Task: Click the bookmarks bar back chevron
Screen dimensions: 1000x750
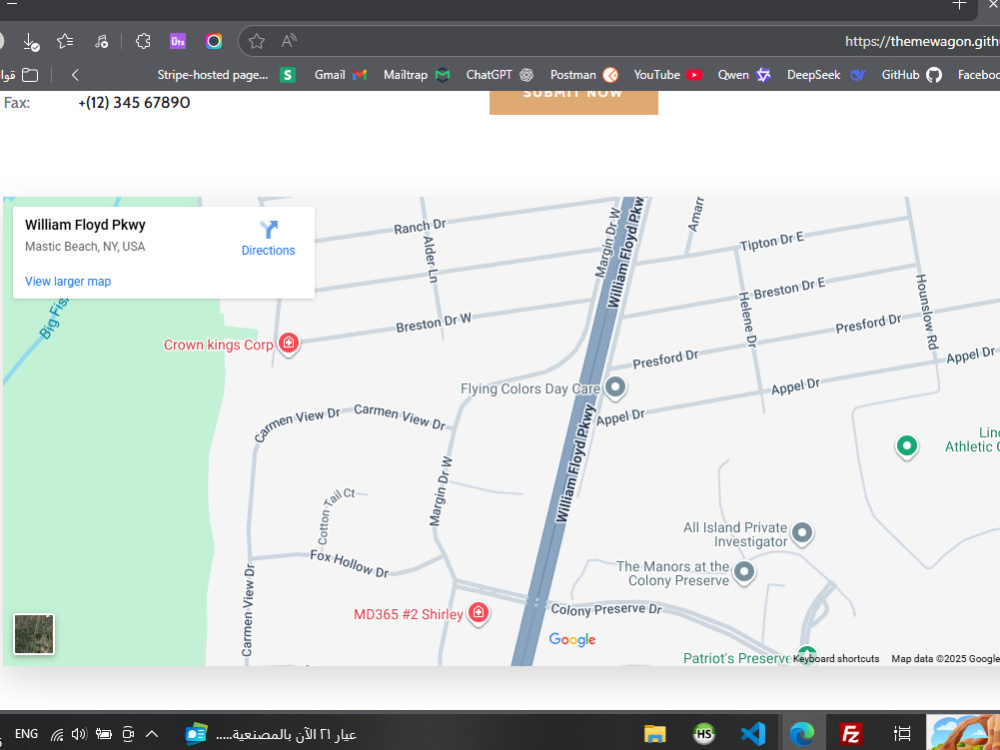Action: point(75,75)
